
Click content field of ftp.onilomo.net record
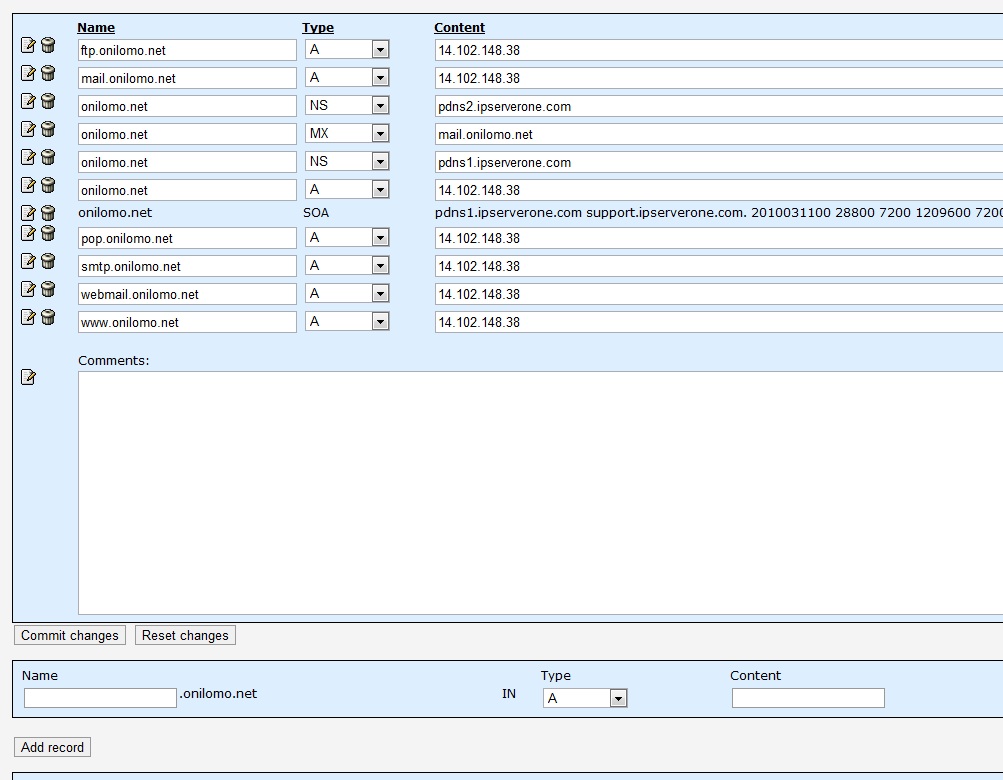click(x=719, y=50)
